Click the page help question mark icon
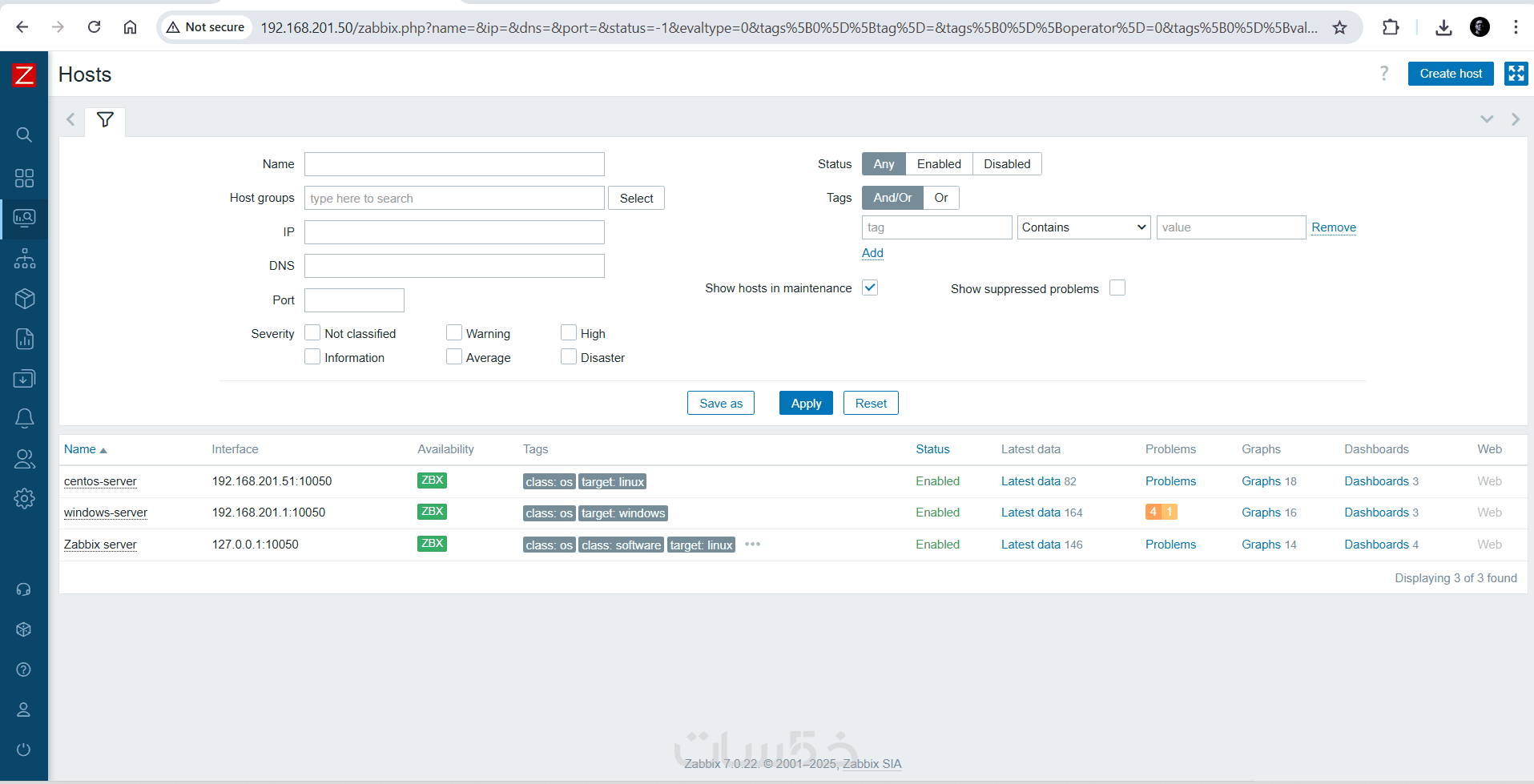The width and height of the screenshot is (1534, 784). pos(1383,74)
